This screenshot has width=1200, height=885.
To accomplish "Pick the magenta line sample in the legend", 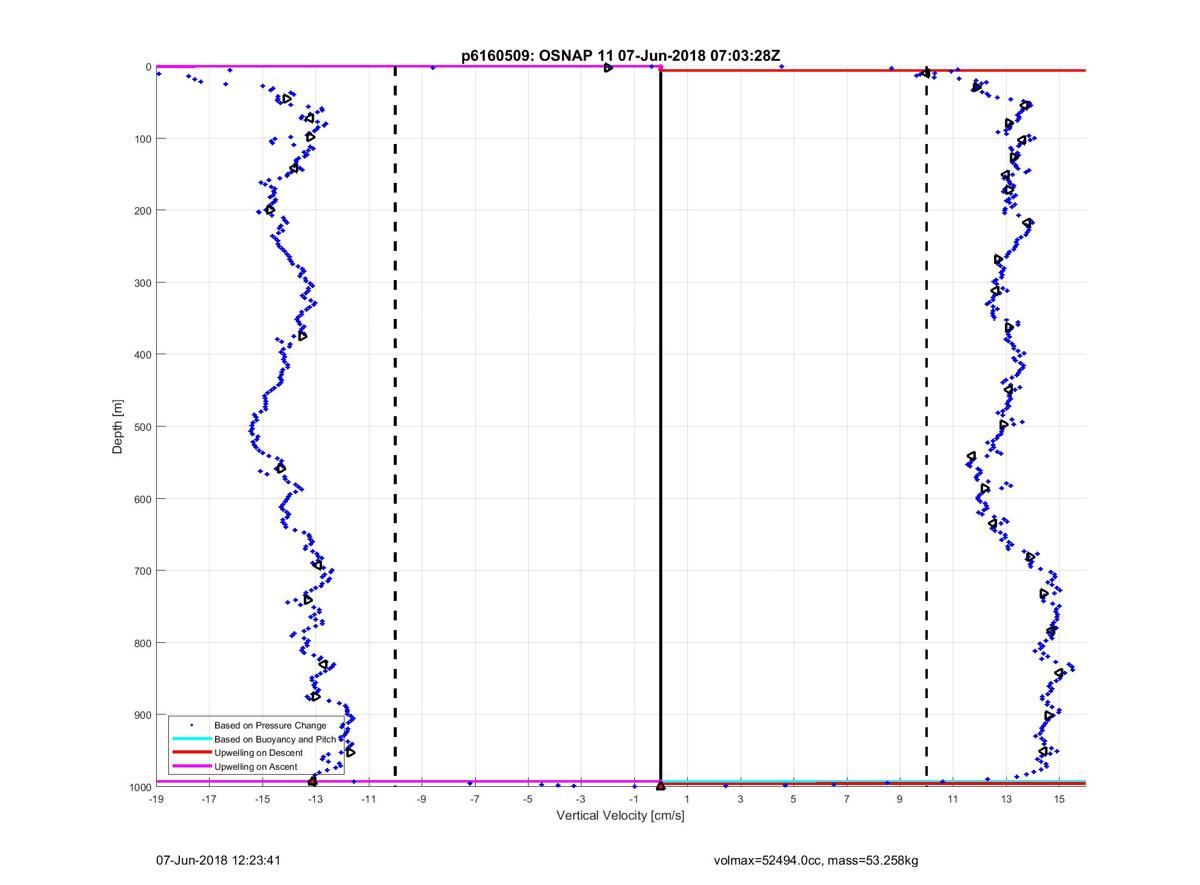I will [191, 766].
